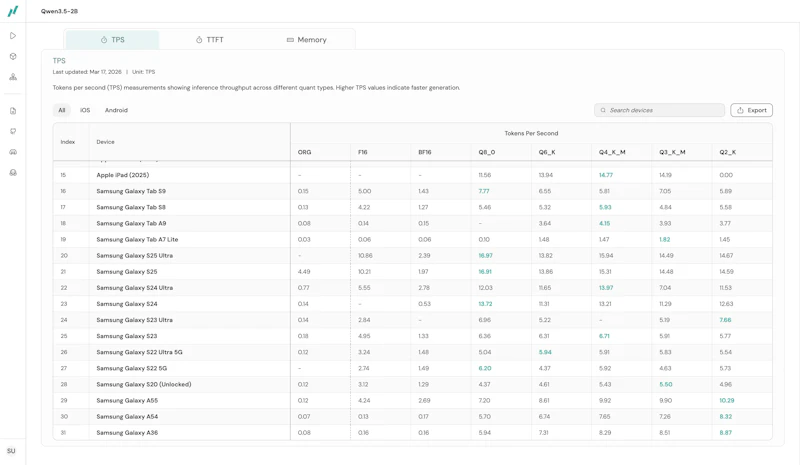Click the SU user avatar
This screenshot has height=465, width=800.
[11, 451]
